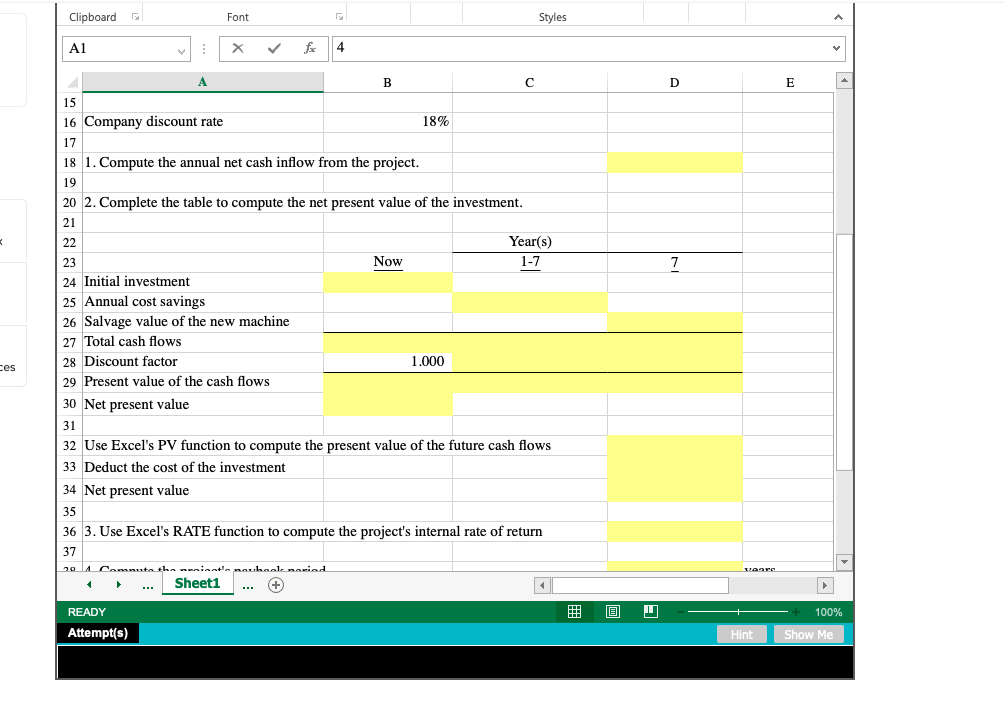
Task: Open the Font dialog launcher icon
Action: (x=338, y=16)
